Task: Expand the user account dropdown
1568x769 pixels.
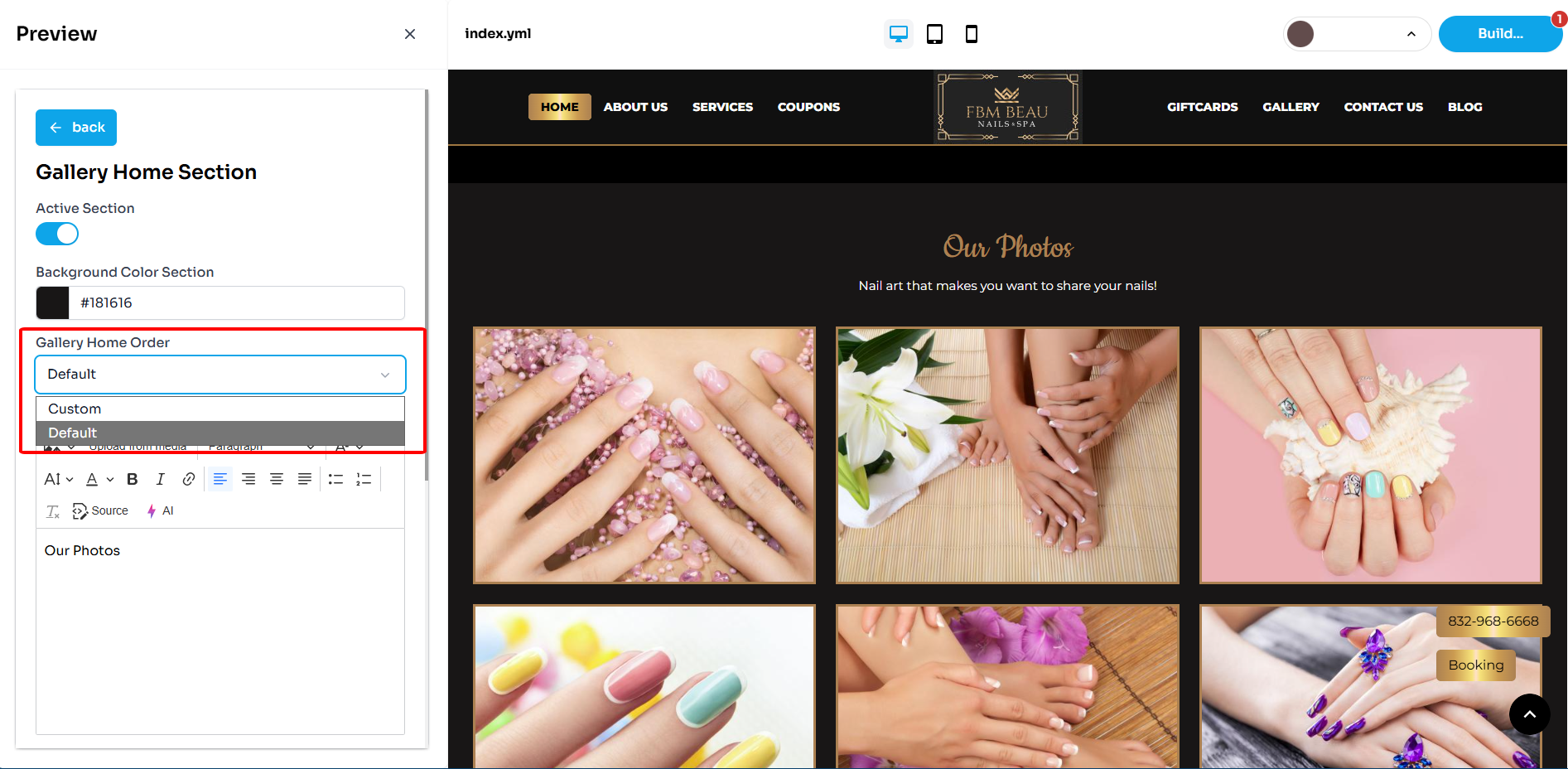Action: (x=1357, y=34)
